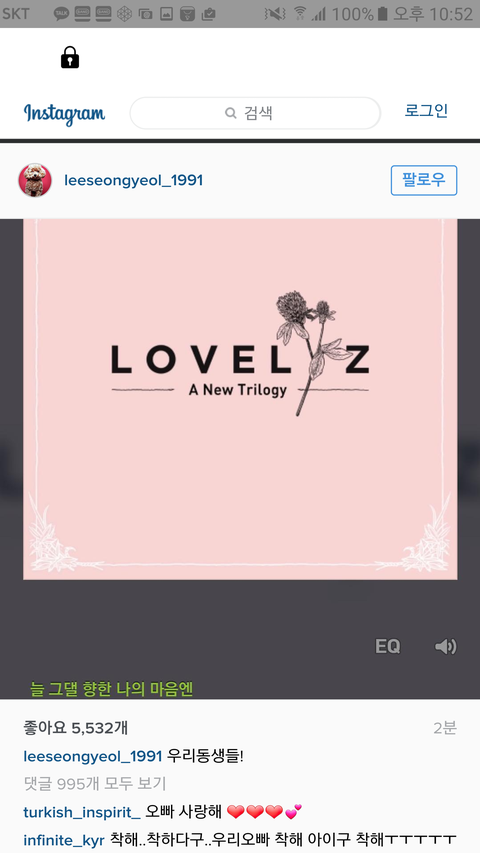Screen dimensions: 480x853
Task: Click the Lovelyz A New Trilogy album image
Action: pyautogui.click(x=240, y=399)
